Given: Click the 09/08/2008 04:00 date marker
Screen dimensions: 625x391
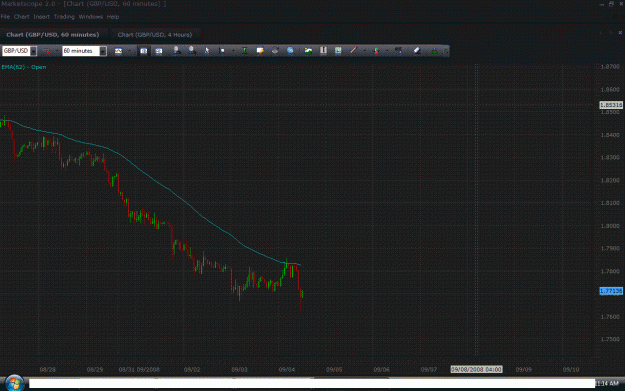Looking at the screenshot, I should (476, 369).
